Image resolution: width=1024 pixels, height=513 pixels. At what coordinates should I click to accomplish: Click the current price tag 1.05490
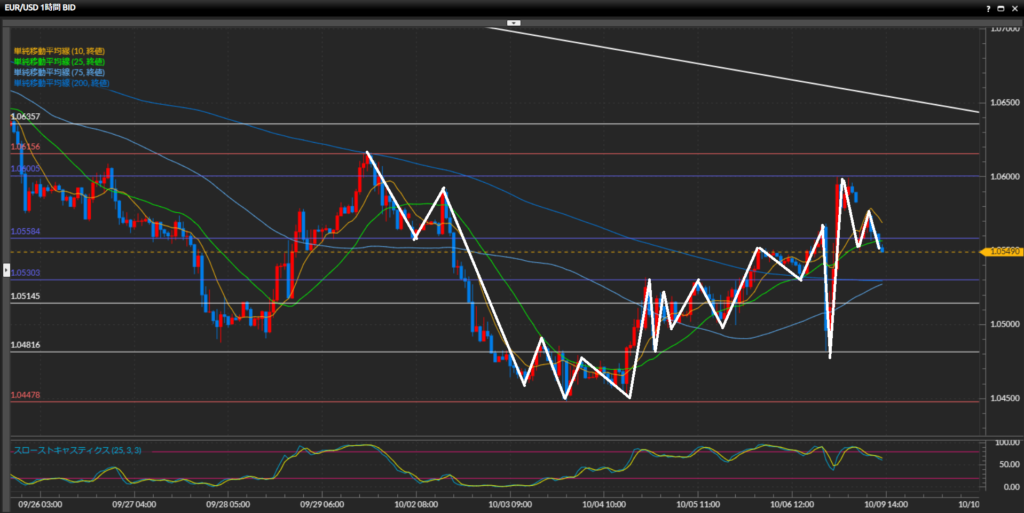coord(1003,252)
